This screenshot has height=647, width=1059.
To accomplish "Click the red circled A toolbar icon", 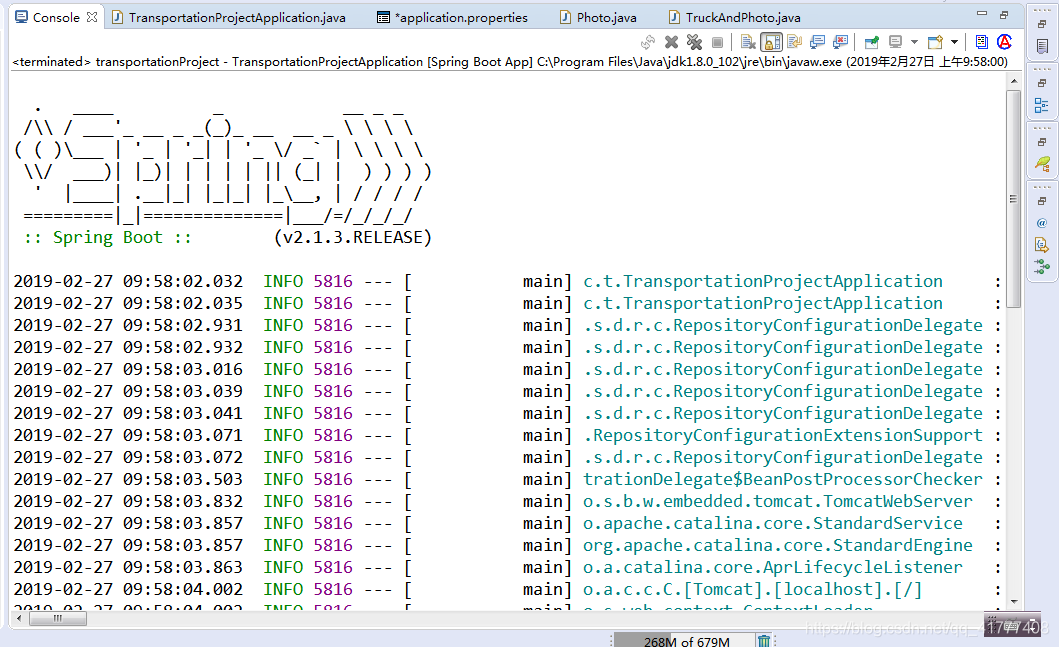I will point(1005,42).
